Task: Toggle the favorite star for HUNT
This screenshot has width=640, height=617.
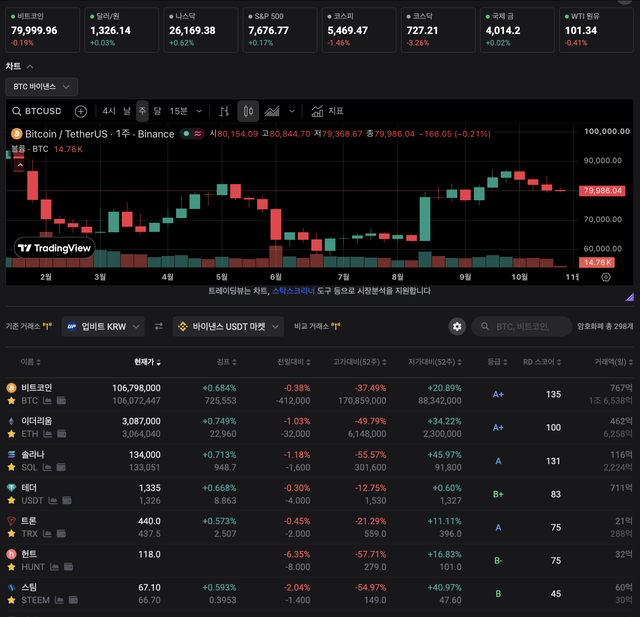Action: pyautogui.click(x=11, y=567)
